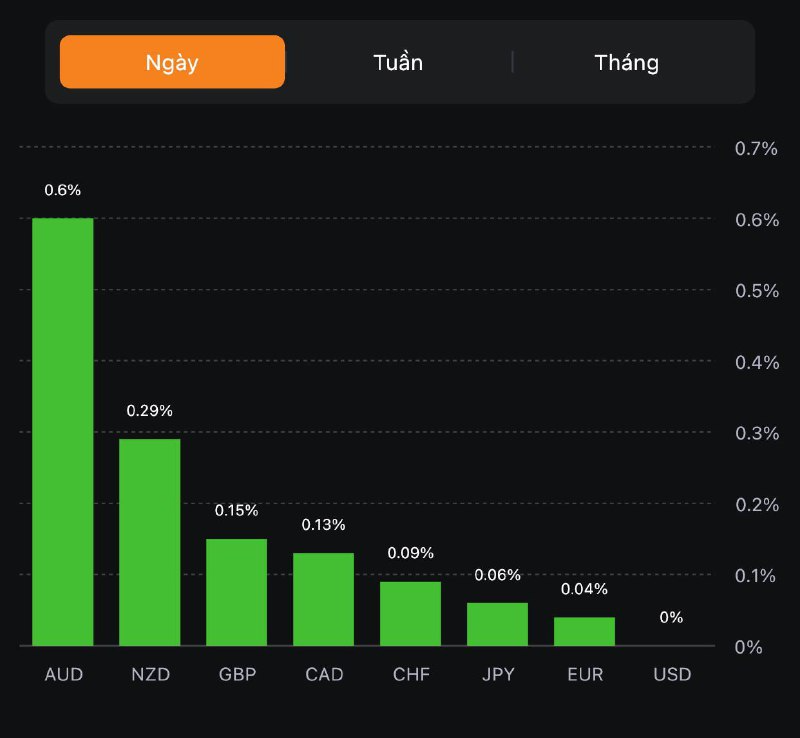The image size is (800, 738).
Task: Tap the CAD bar
Action: [x=323, y=599]
